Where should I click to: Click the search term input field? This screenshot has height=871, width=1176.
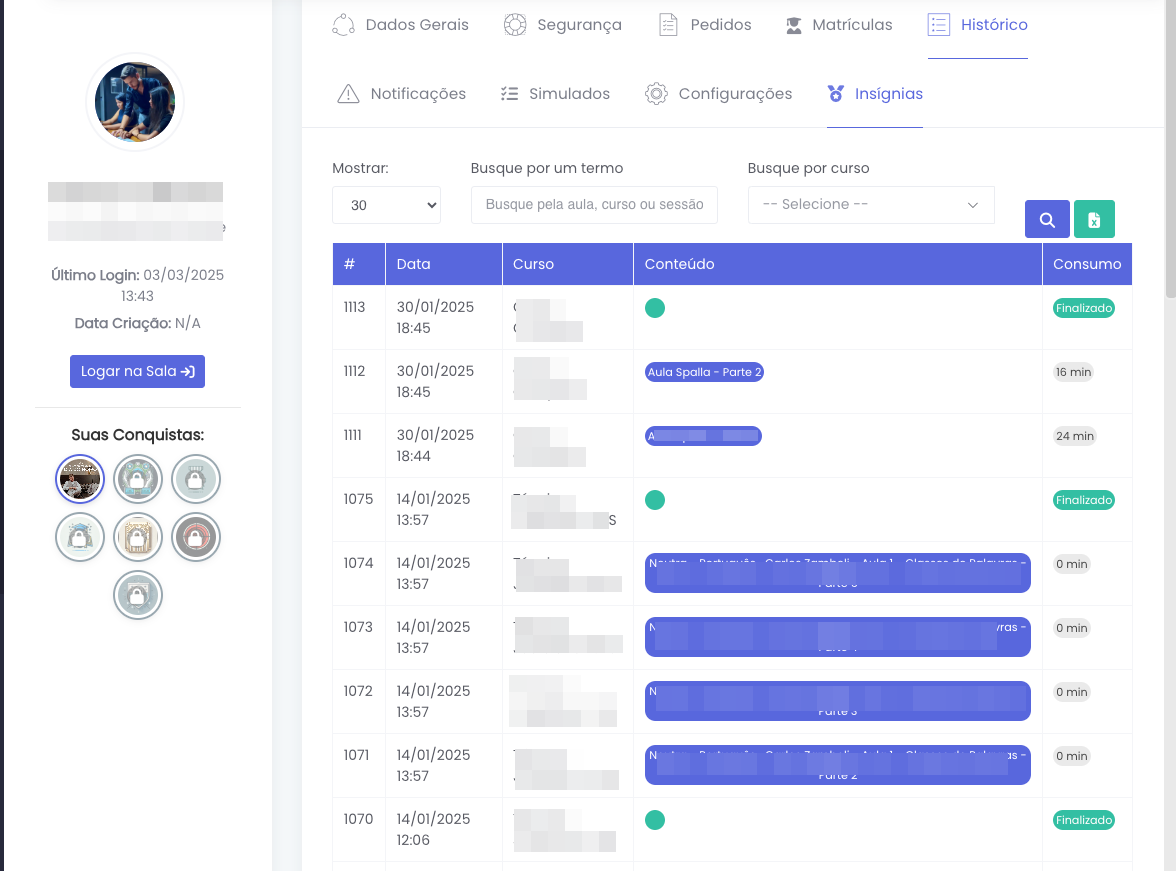pyautogui.click(x=594, y=205)
